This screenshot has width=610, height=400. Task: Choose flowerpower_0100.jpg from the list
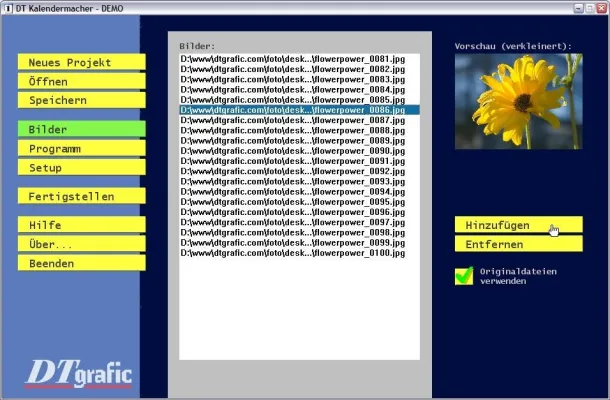[292, 253]
